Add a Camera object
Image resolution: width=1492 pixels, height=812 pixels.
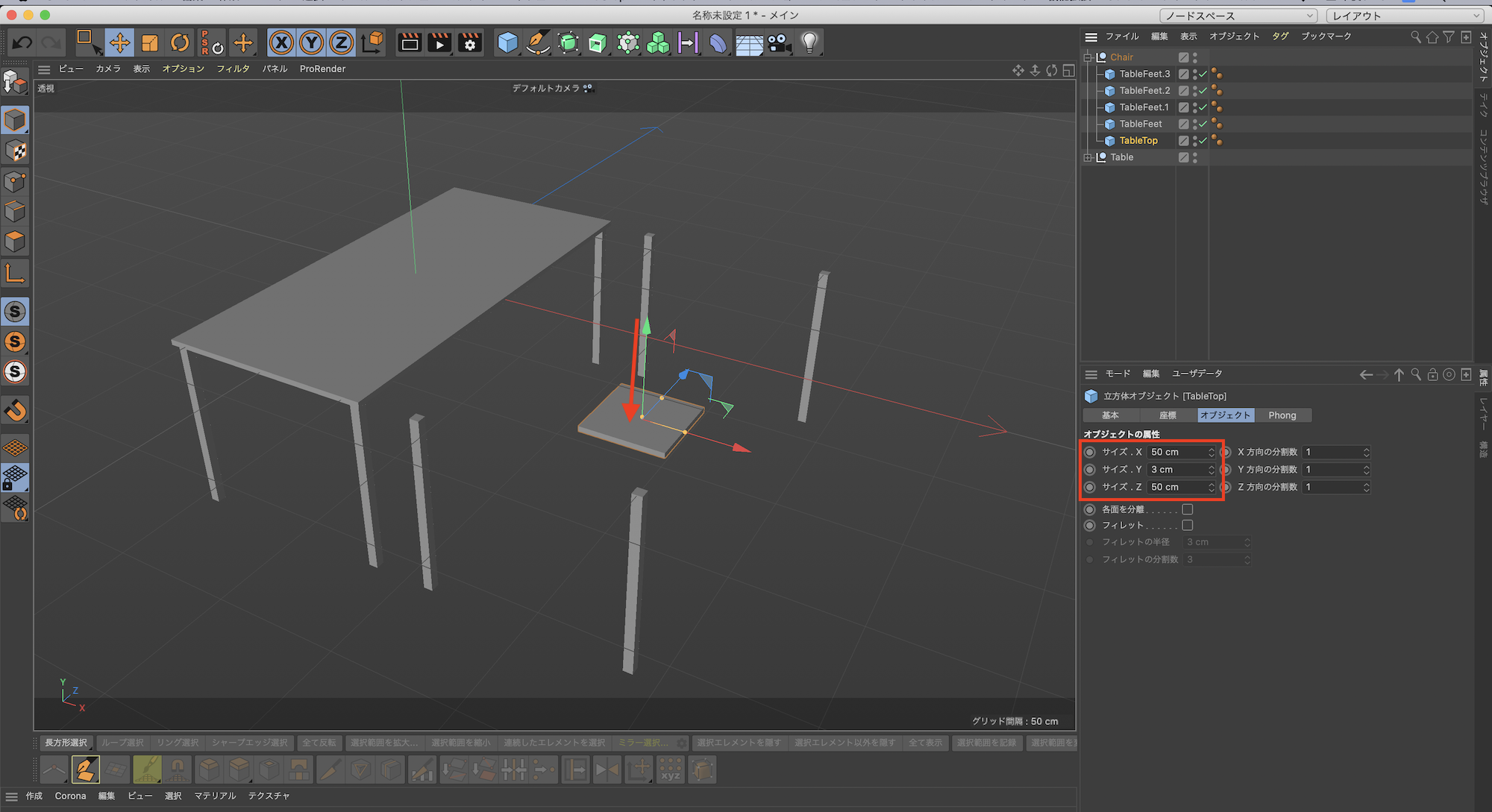(780, 43)
